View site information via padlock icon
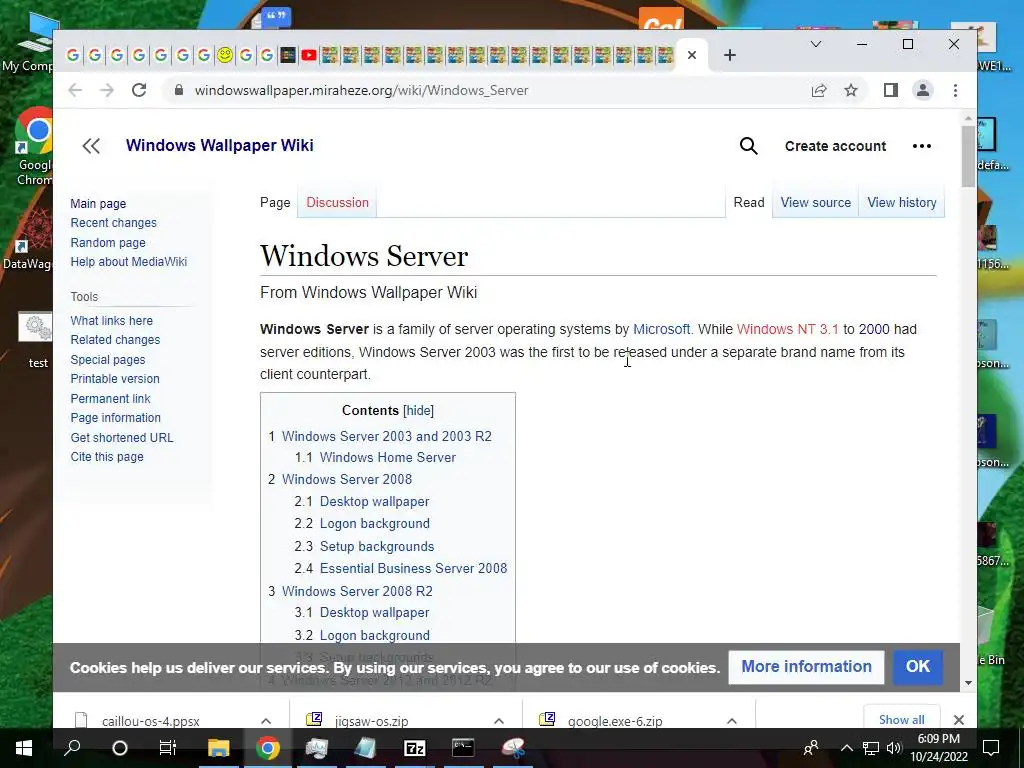1024x768 pixels. tap(179, 90)
